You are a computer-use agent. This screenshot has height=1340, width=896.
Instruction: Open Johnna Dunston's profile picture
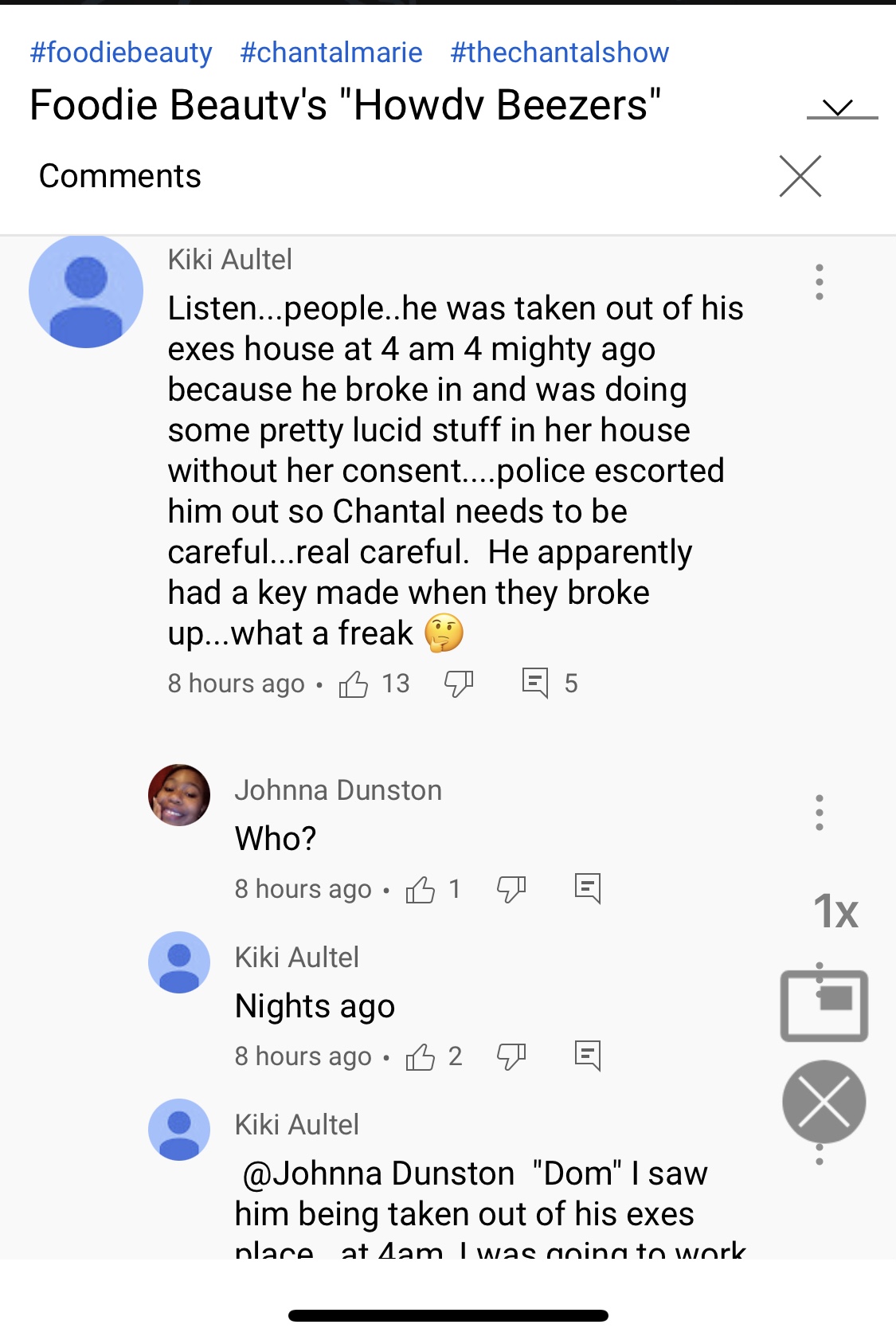(179, 795)
